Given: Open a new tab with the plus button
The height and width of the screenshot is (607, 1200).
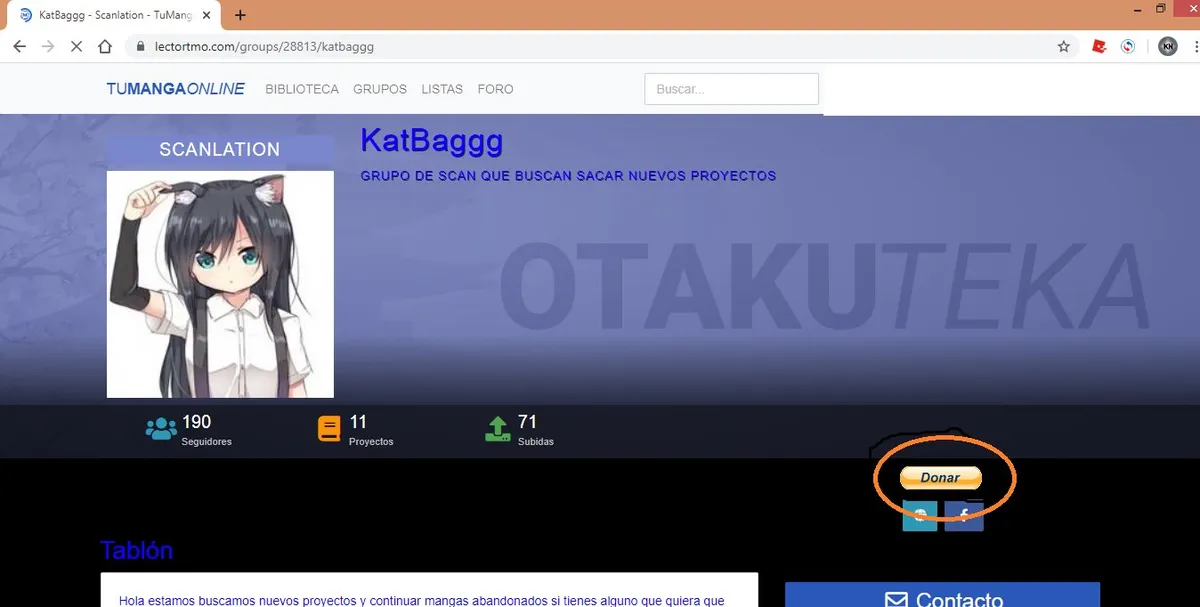Looking at the screenshot, I should (x=240, y=15).
